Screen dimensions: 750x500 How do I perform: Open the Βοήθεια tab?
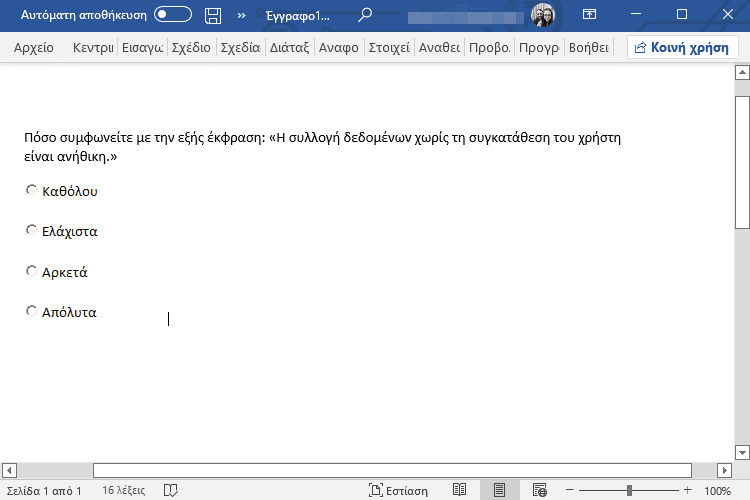589,47
